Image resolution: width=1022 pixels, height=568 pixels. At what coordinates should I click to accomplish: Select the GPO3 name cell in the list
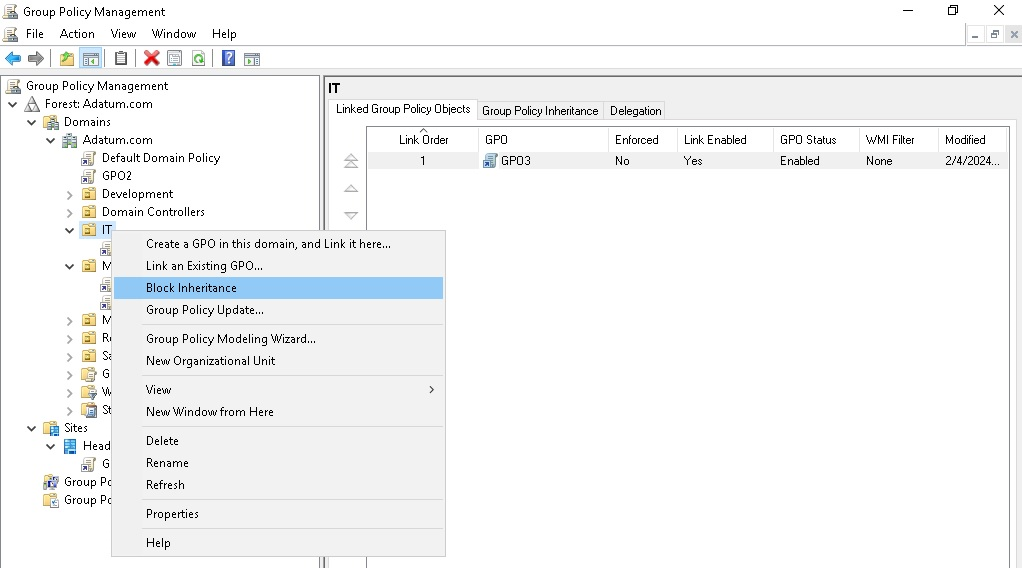point(516,160)
